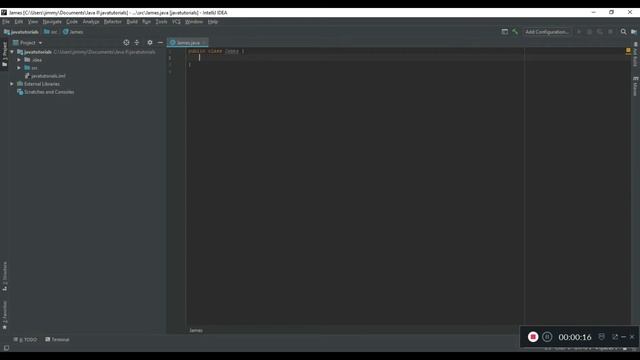The image size is (640, 360).
Task: Click Add Configuration button
Action: click(547, 32)
